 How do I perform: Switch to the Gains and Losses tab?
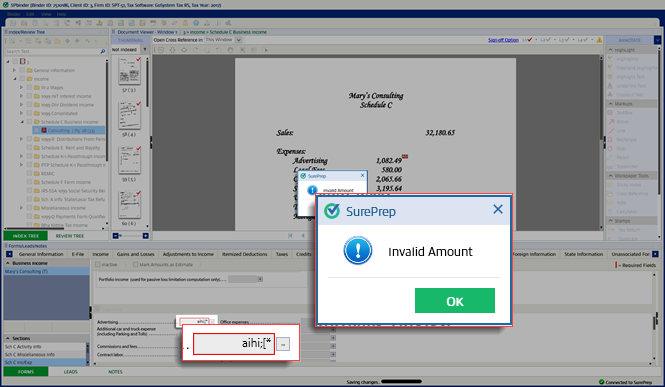[136, 254]
